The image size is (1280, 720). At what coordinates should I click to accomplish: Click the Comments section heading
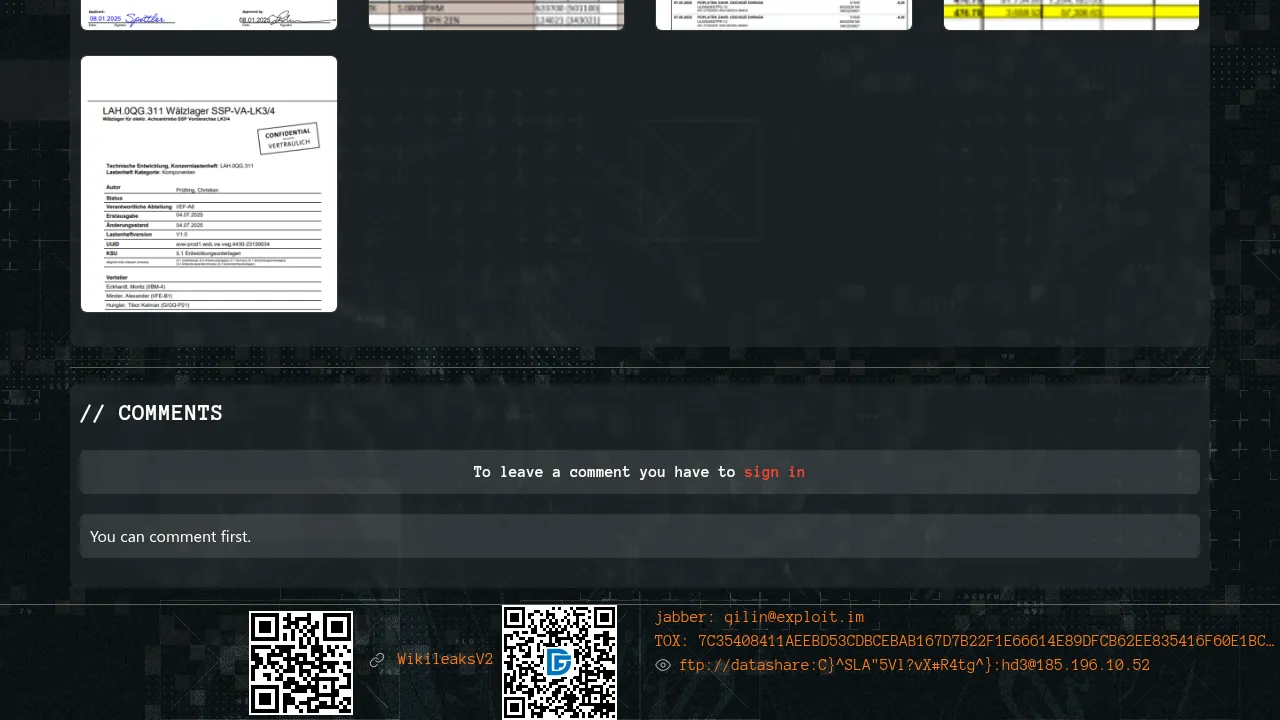[151, 413]
